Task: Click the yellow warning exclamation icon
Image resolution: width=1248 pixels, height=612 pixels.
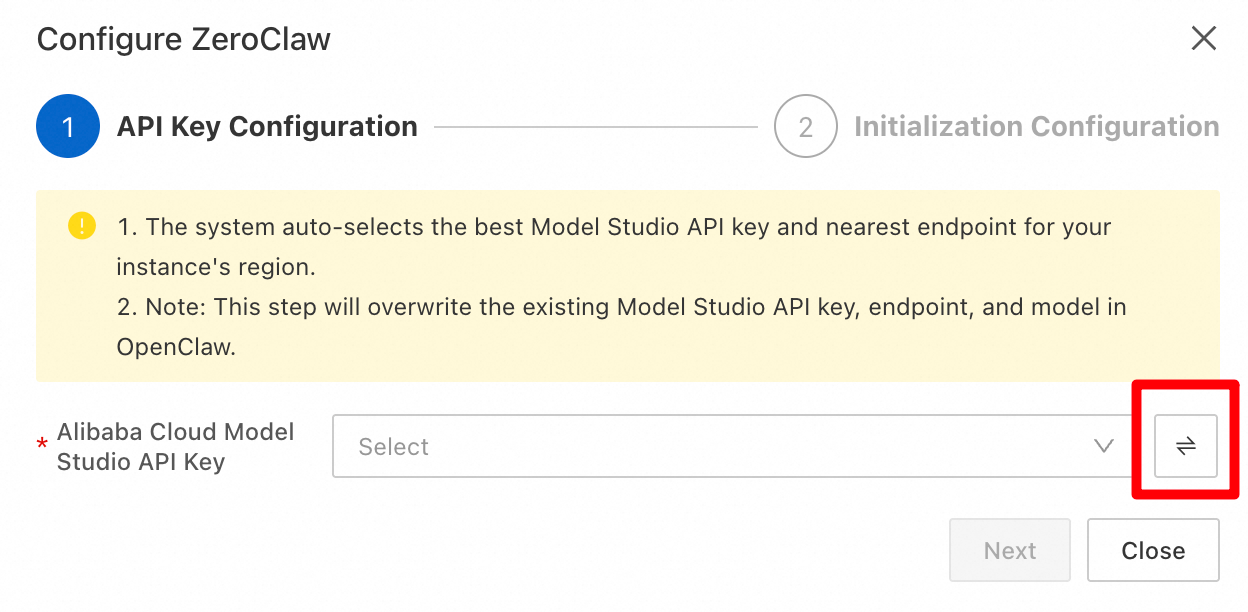Action: (x=81, y=226)
